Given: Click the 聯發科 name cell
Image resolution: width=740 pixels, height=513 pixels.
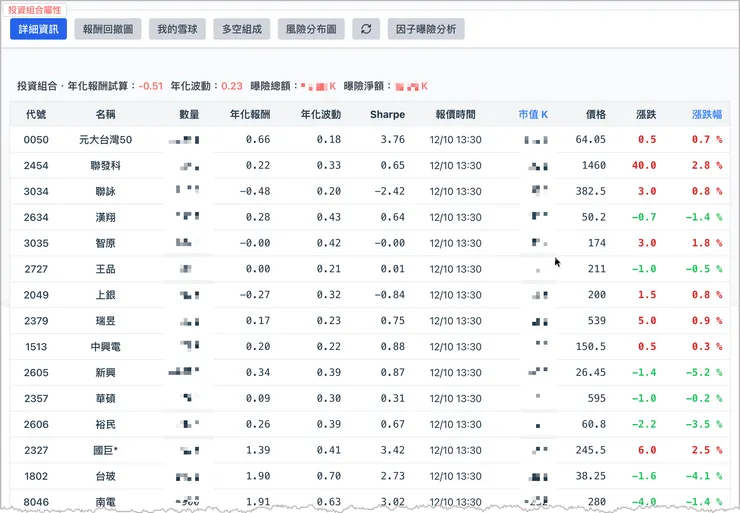Looking at the screenshot, I should [105, 166].
